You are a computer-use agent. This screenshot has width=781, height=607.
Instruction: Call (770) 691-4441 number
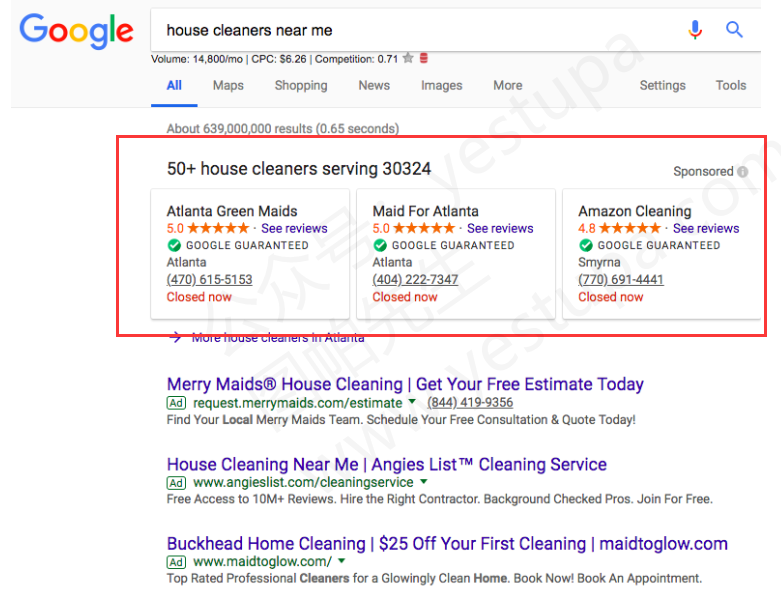(x=621, y=279)
